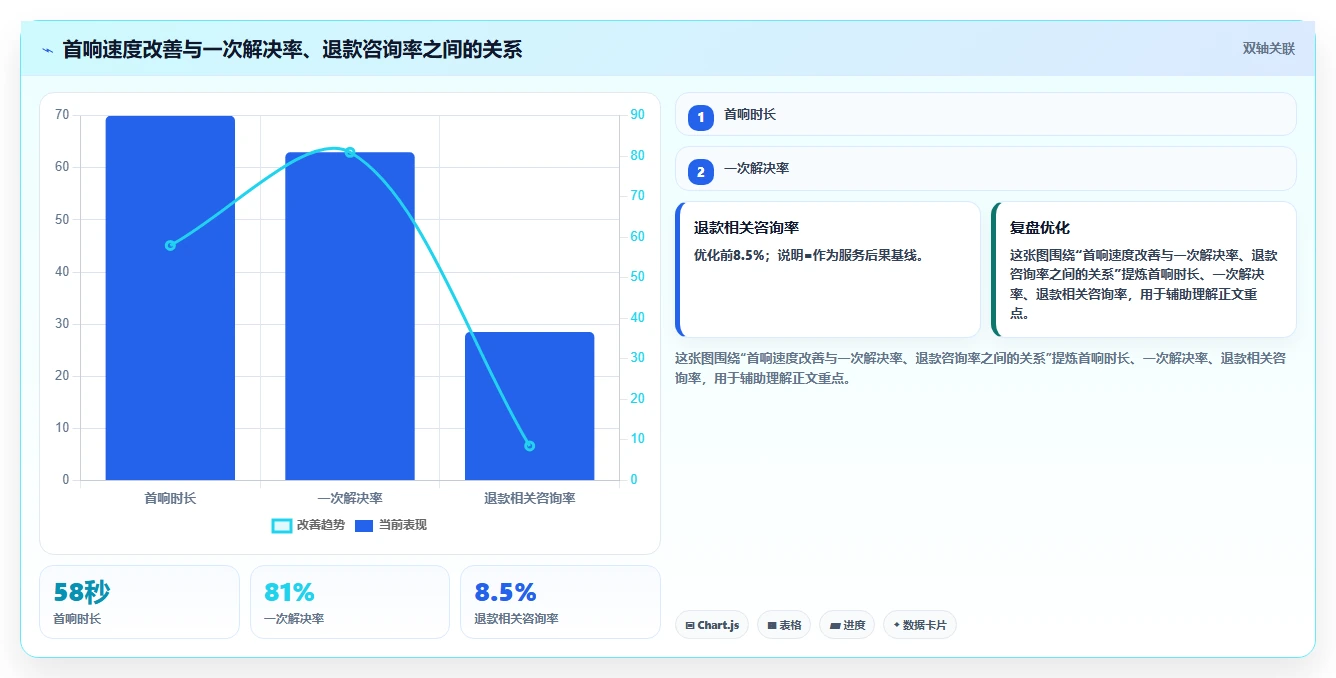This screenshot has height=678, width=1336.
Task: Click the number 2 badge
Action: [701, 172]
